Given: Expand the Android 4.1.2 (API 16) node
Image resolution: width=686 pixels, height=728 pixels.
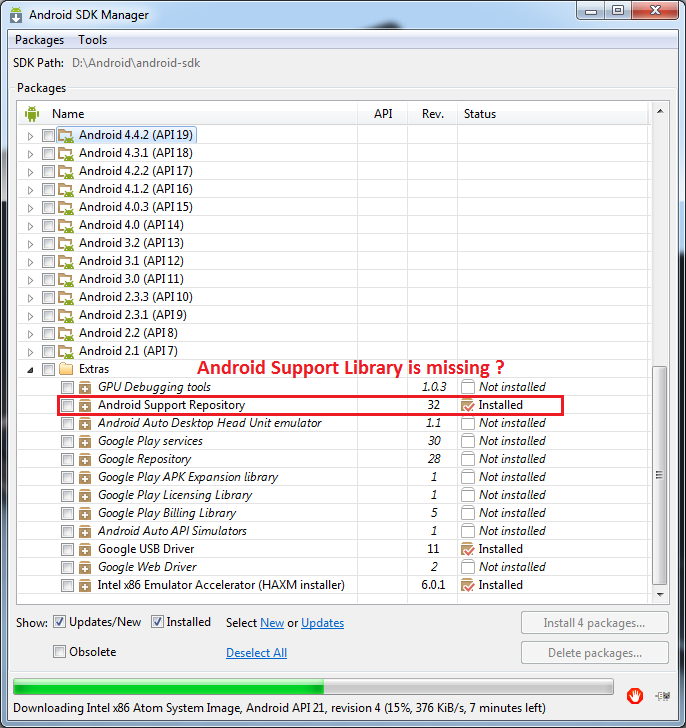Looking at the screenshot, I should point(30,190).
